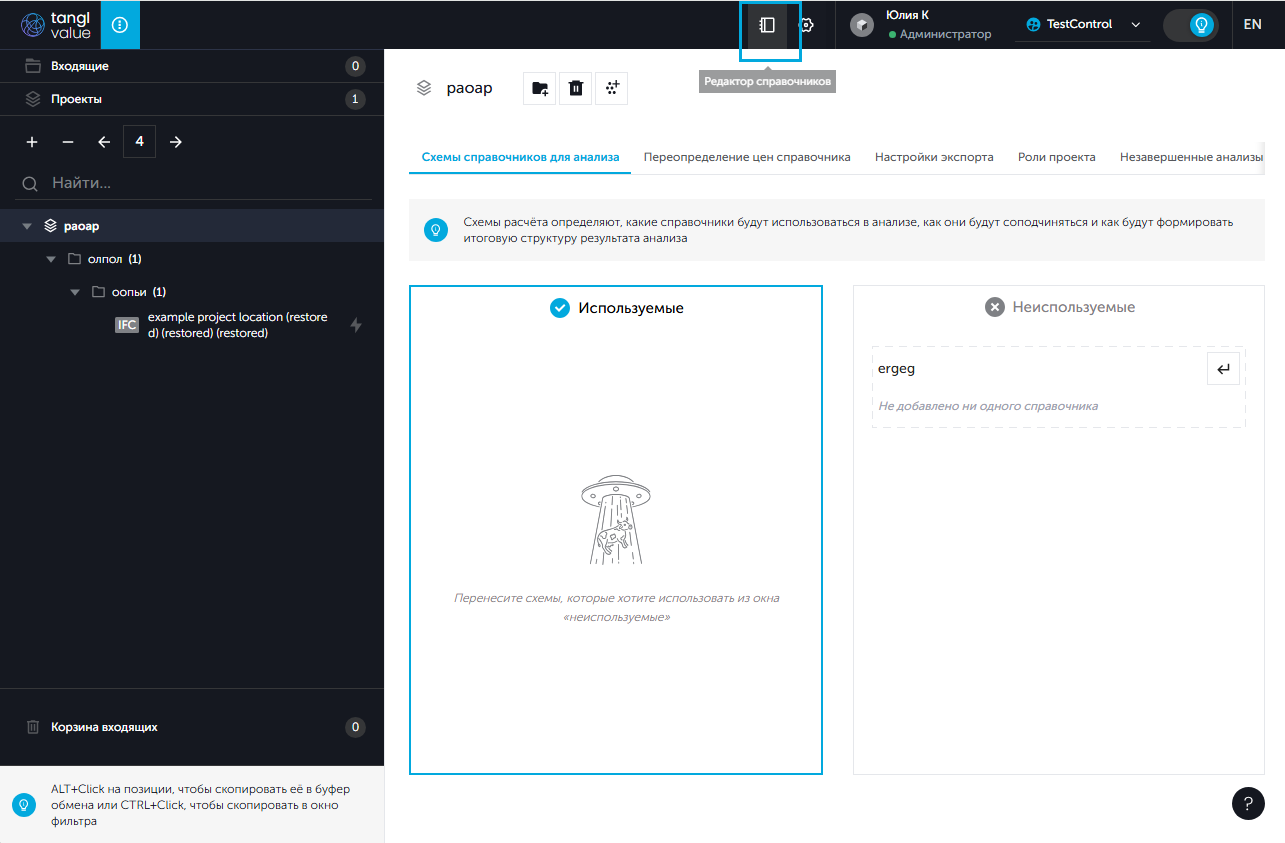Click the sparkle analysis icon beside раоар
This screenshot has height=843, width=1285.
[x=612, y=88]
